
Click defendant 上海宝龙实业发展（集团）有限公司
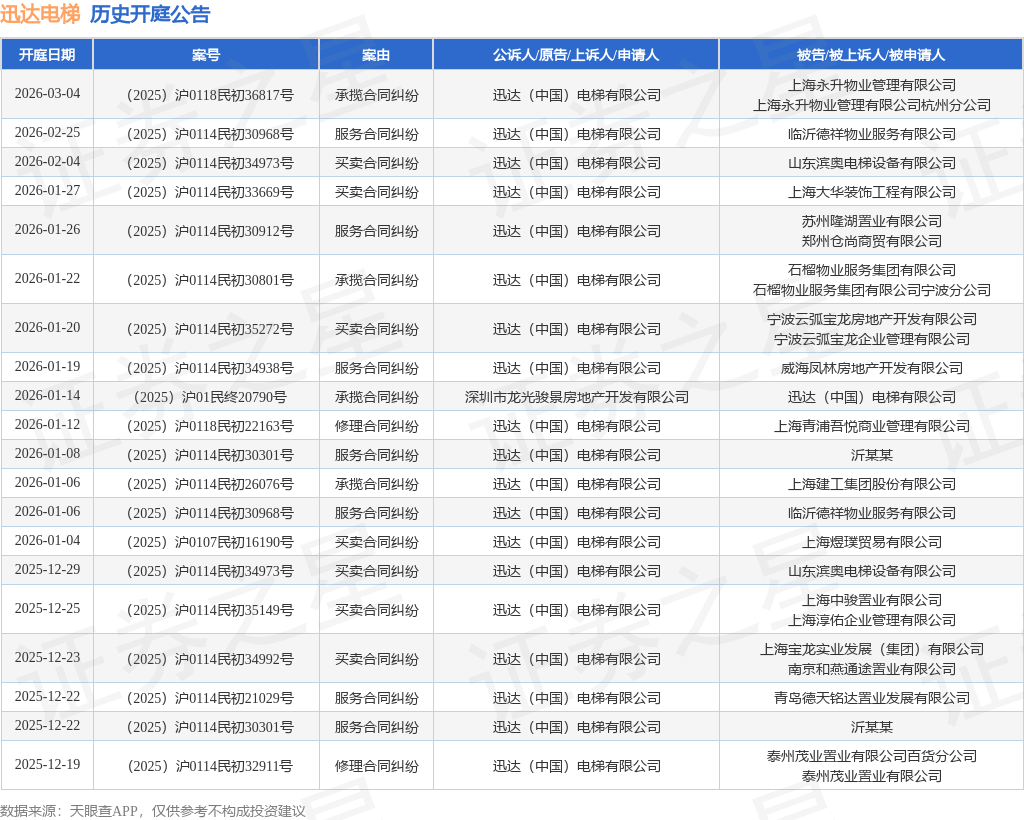pos(871,650)
